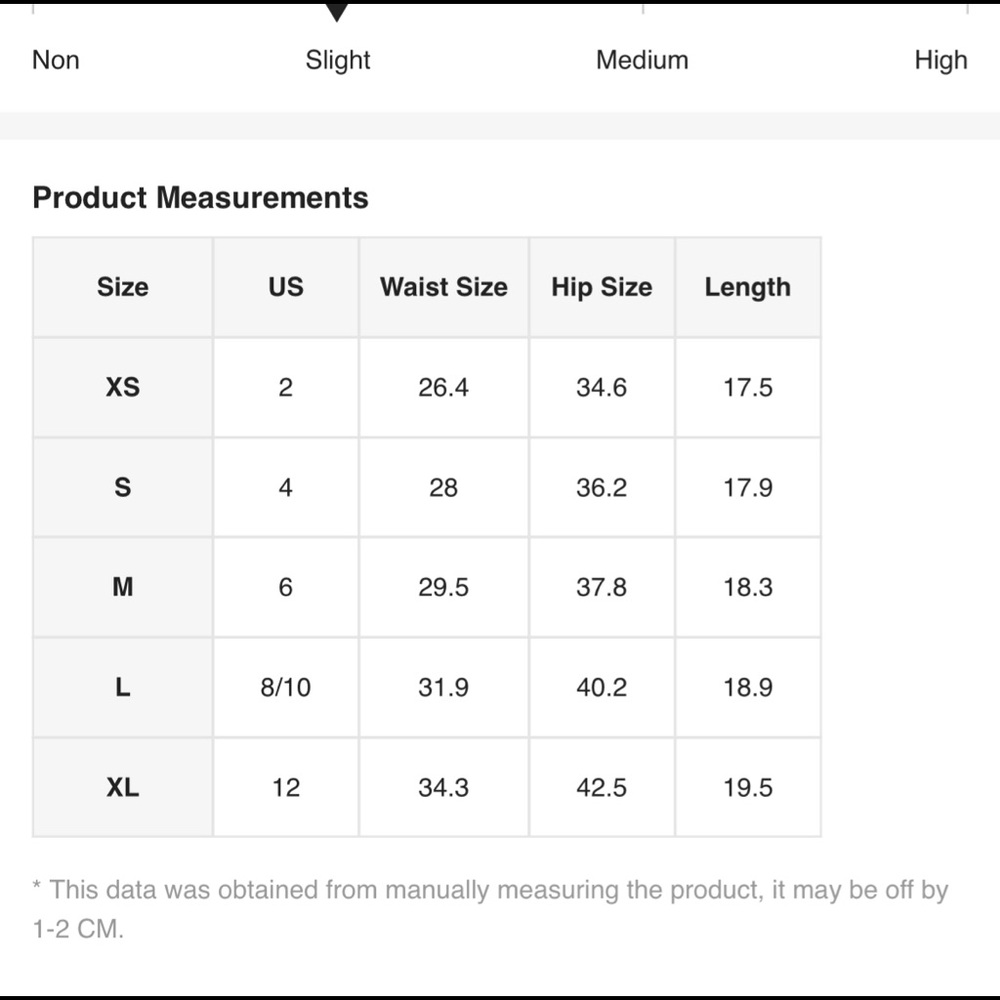The width and height of the screenshot is (1000, 1000).
Task: Click the US column header
Action: pos(285,287)
